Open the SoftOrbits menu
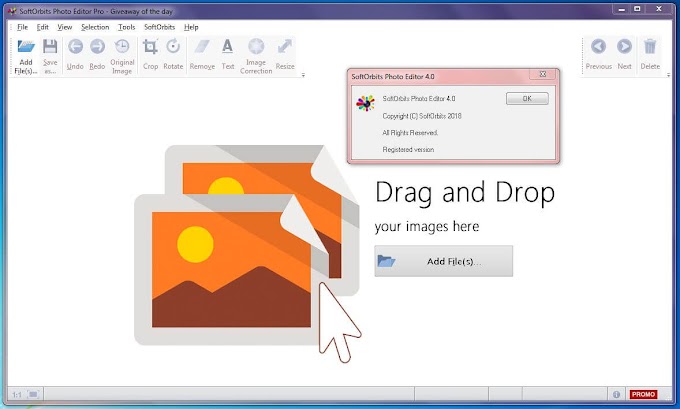Screen dimensions: 680x409 coord(159,27)
